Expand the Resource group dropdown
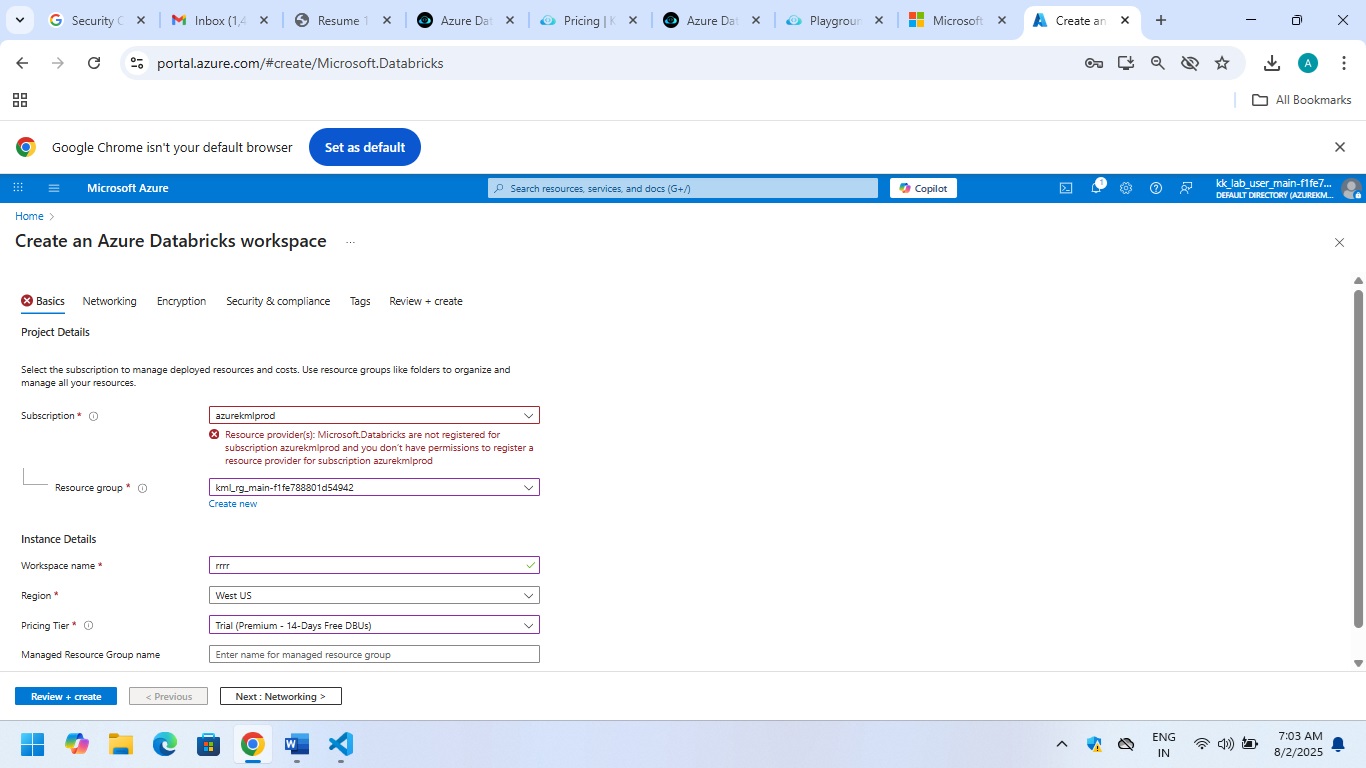1366x768 pixels. point(529,487)
